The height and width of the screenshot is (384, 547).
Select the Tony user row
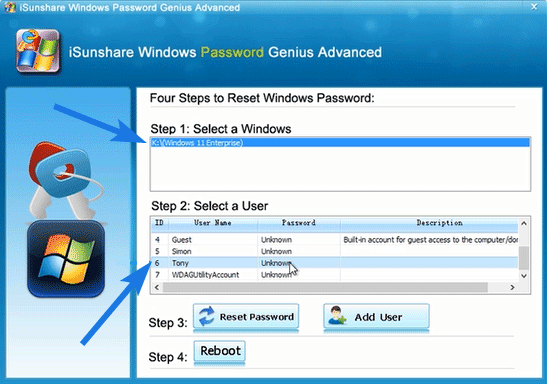(x=334, y=263)
